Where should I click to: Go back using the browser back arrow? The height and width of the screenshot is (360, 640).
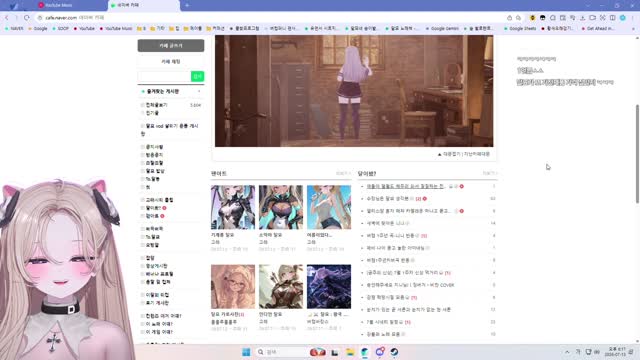pos(7,18)
